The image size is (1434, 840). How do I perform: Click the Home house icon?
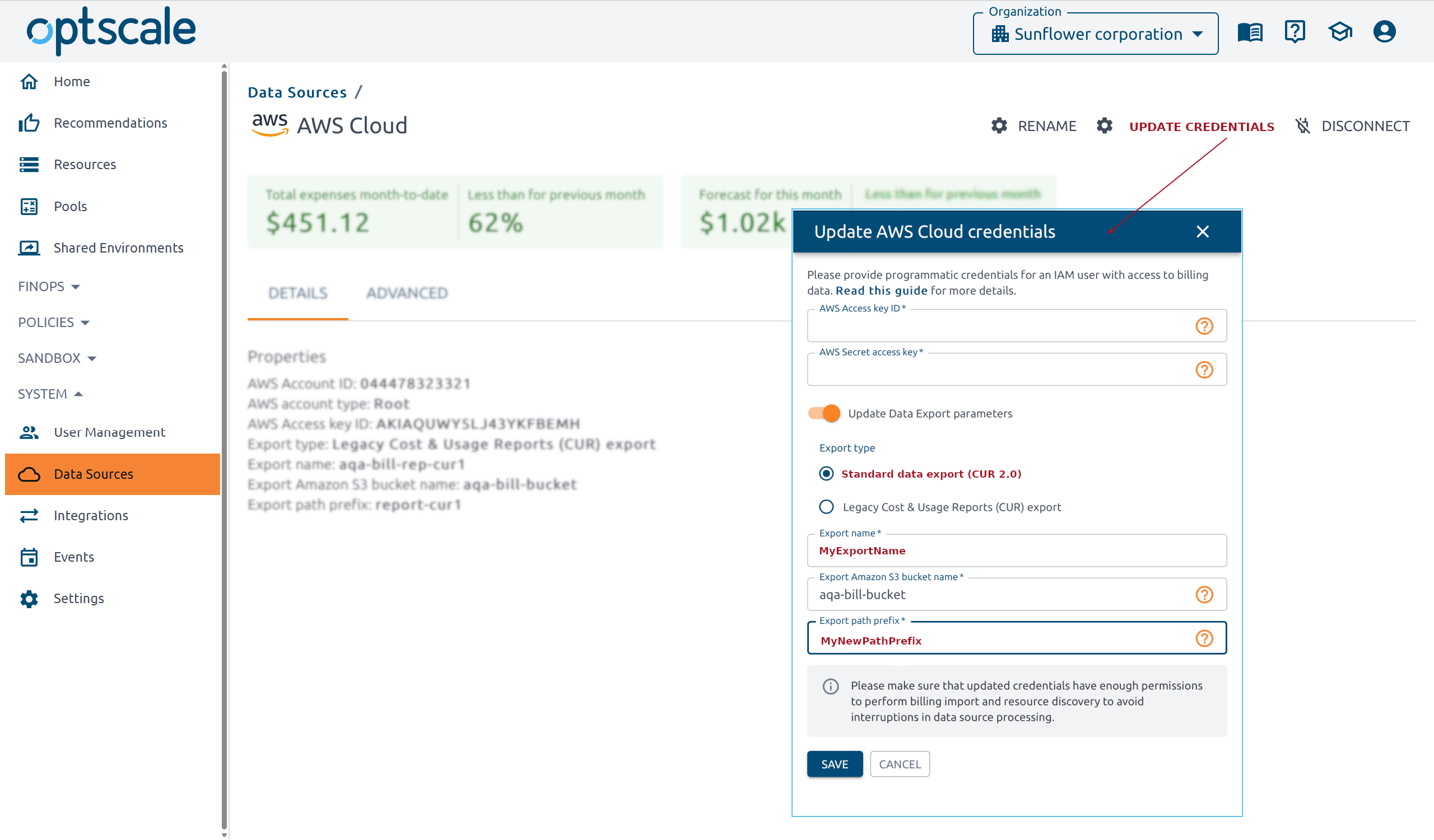pos(29,82)
